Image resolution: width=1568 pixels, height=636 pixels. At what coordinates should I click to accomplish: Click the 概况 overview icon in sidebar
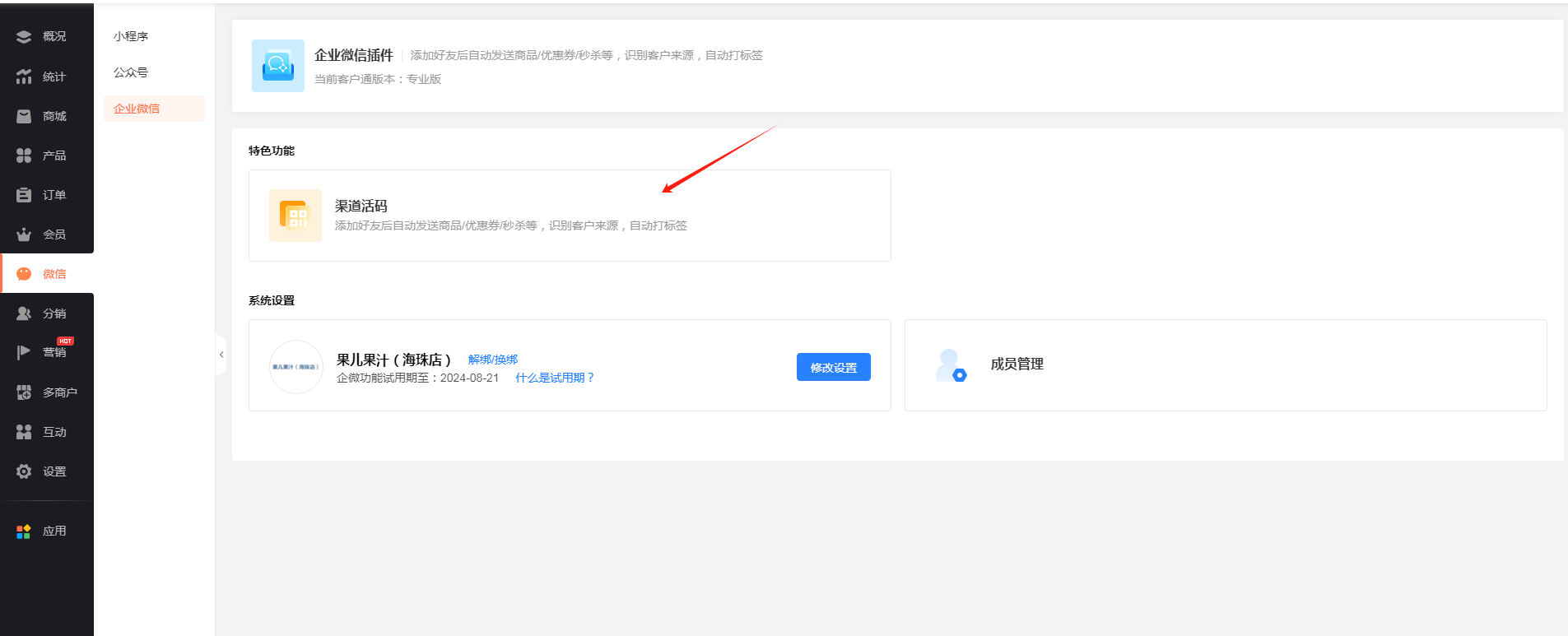tap(24, 36)
